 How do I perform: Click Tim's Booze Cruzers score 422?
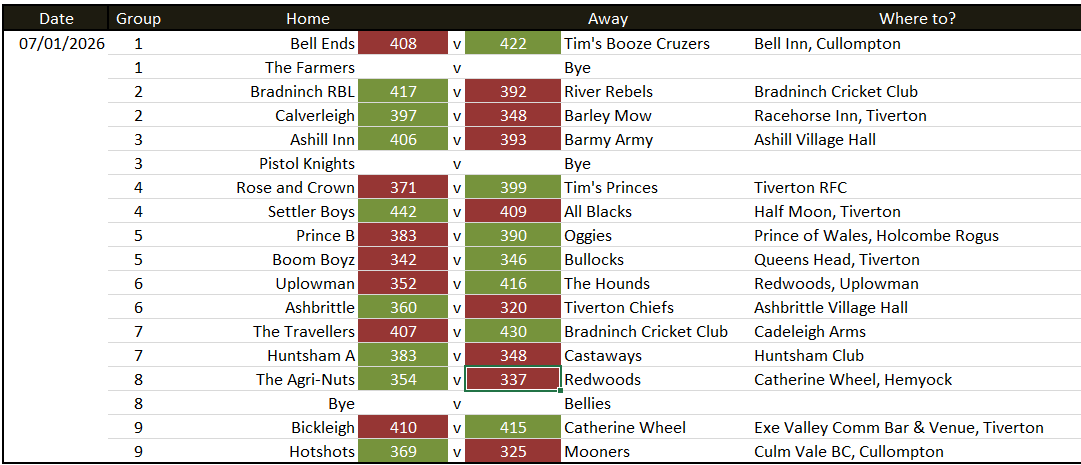tap(512, 44)
